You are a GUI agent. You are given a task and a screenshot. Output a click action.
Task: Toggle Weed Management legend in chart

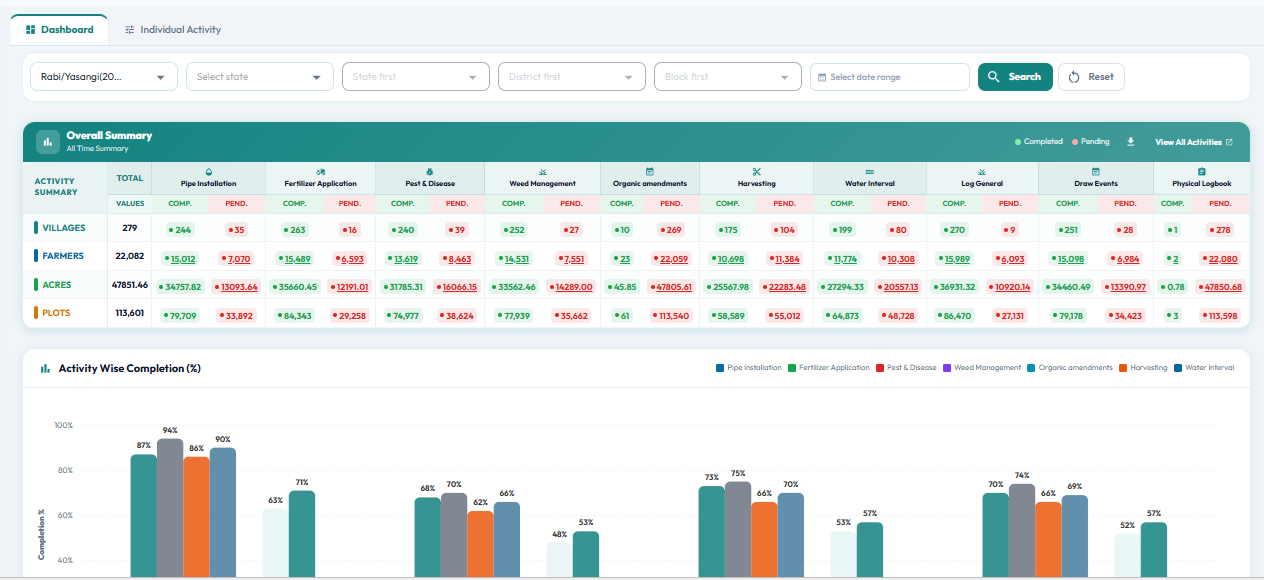[x=982, y=368]
